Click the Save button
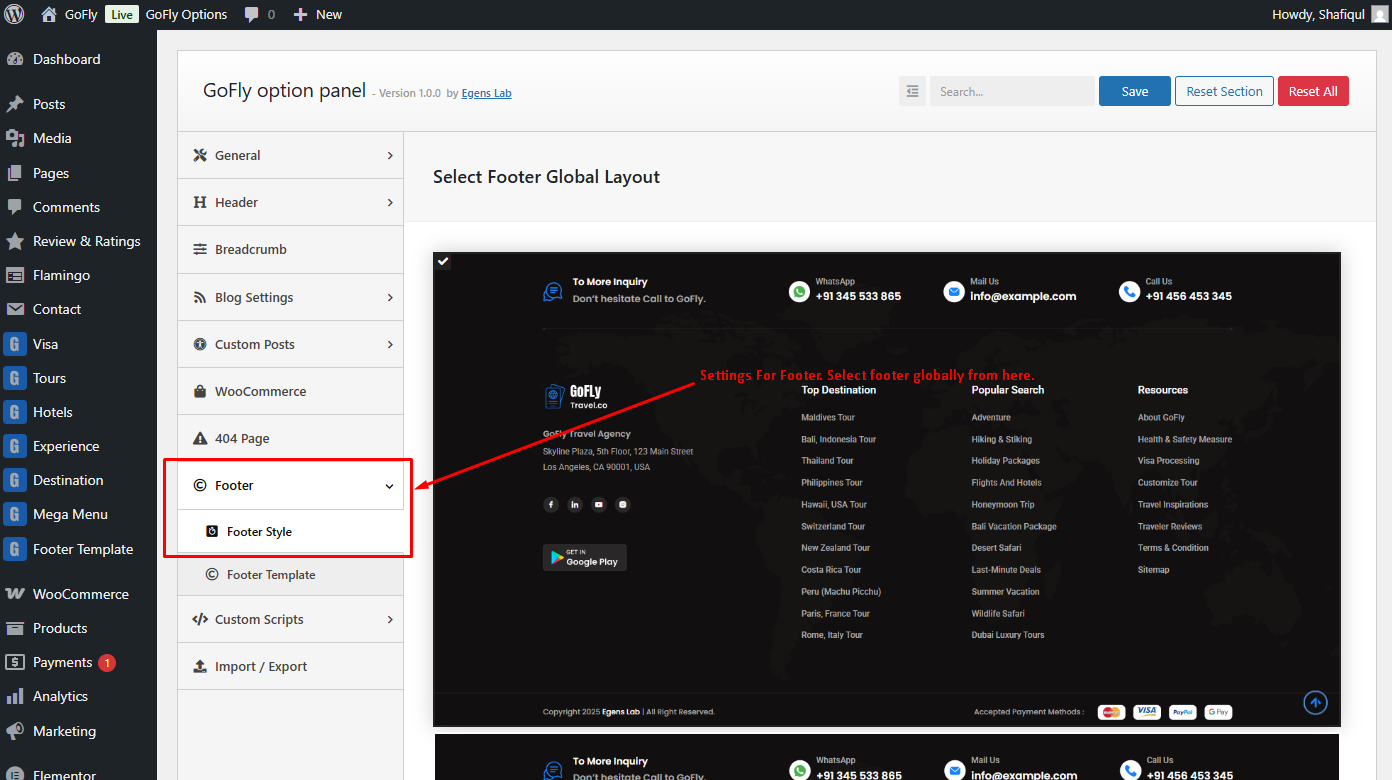The image size is (1392, 780). coord(1135,91)
